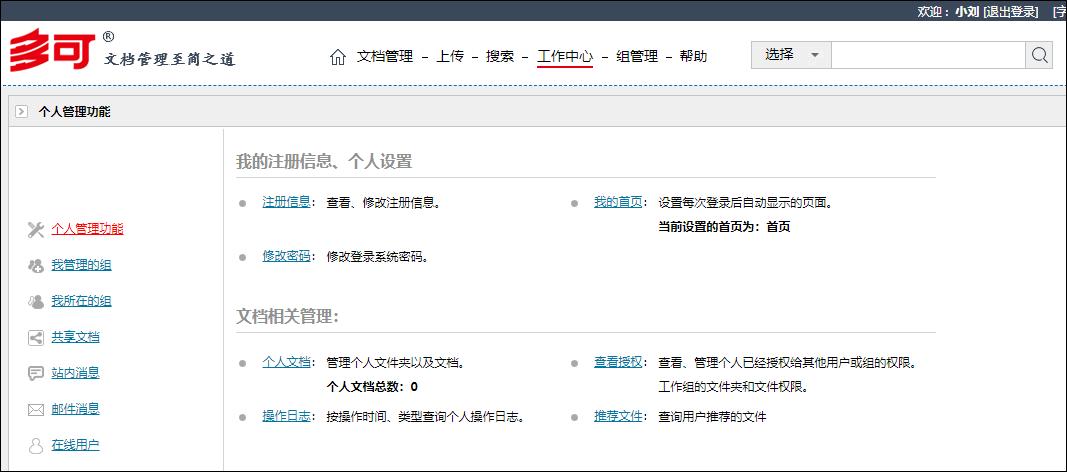1067x472 pixels.
Task: Open the 查看授权 link
Action: pos(618,363)
